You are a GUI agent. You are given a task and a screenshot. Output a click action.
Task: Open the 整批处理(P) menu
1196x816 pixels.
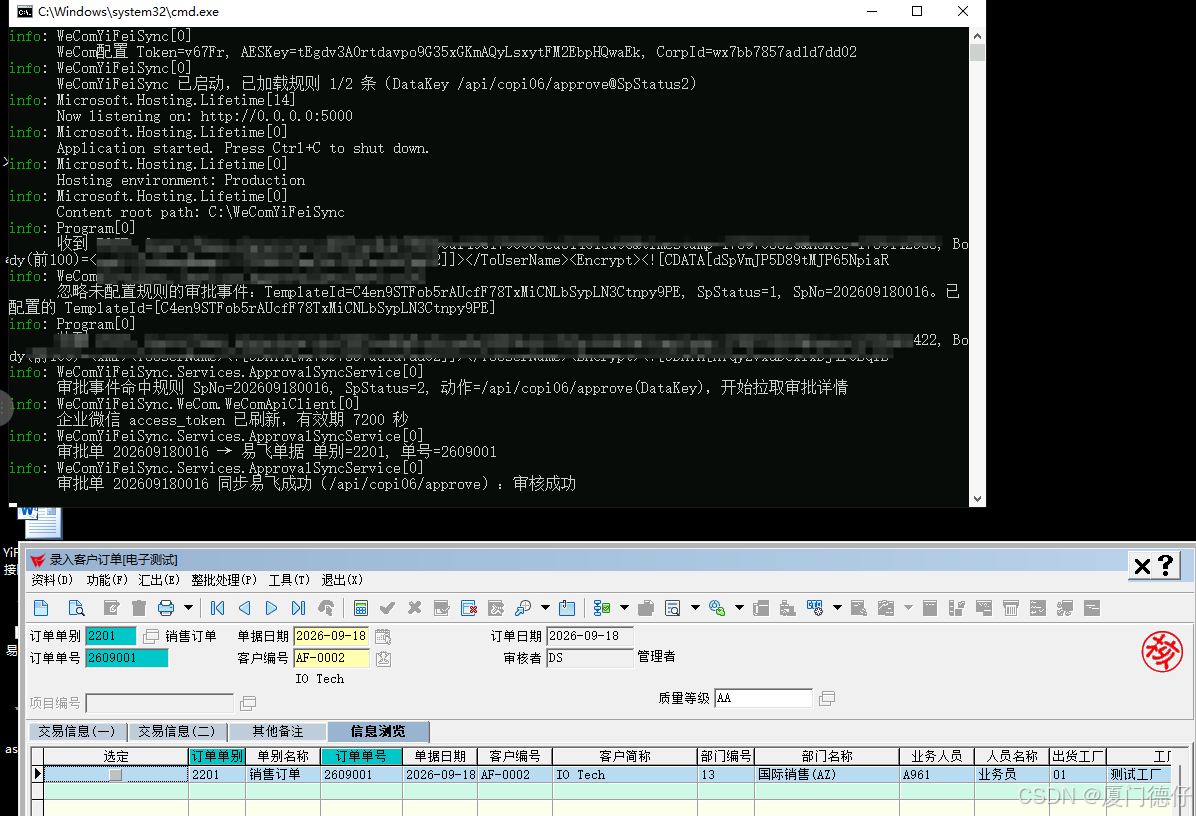(223, 580)
